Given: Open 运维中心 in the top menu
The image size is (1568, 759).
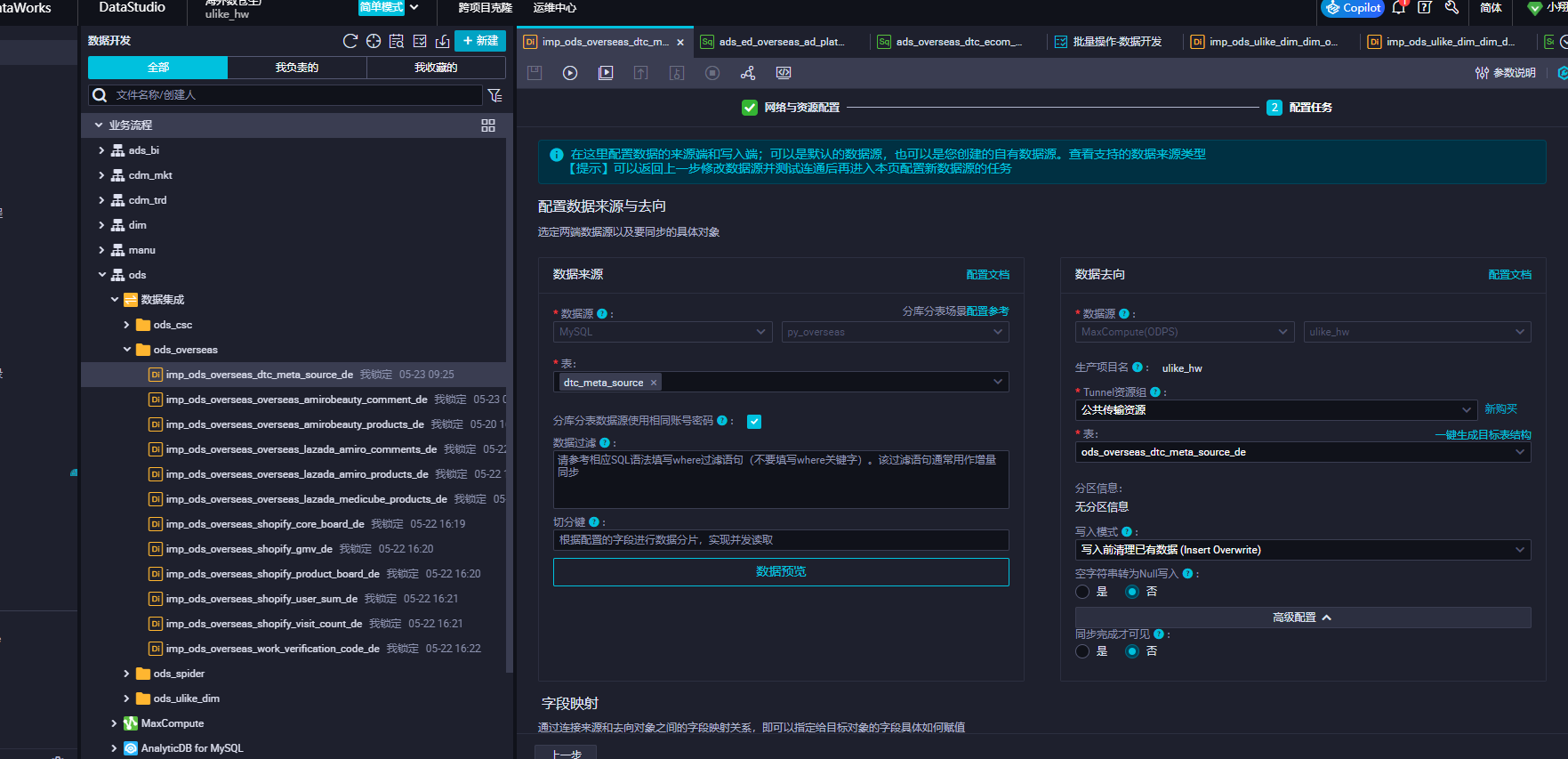Looking at the screenshot, I should coord(555,8).
